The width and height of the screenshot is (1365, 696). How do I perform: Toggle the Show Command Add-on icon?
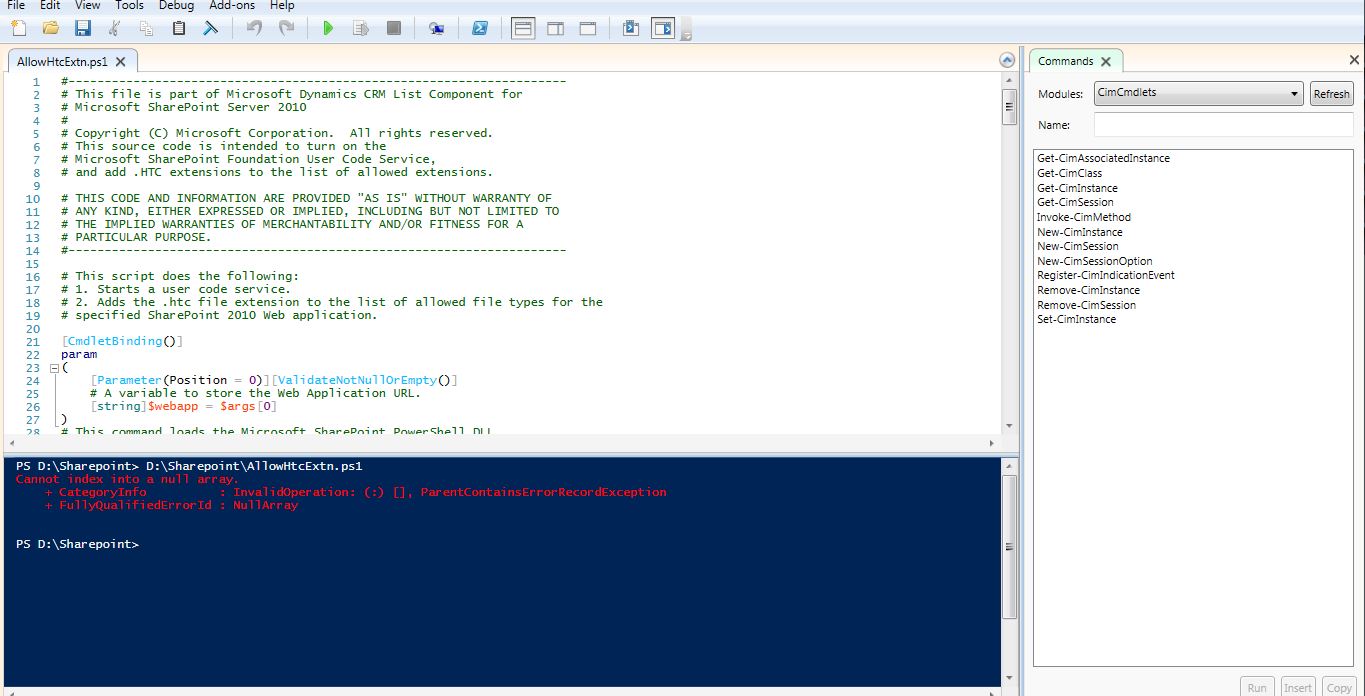point(663,28)
